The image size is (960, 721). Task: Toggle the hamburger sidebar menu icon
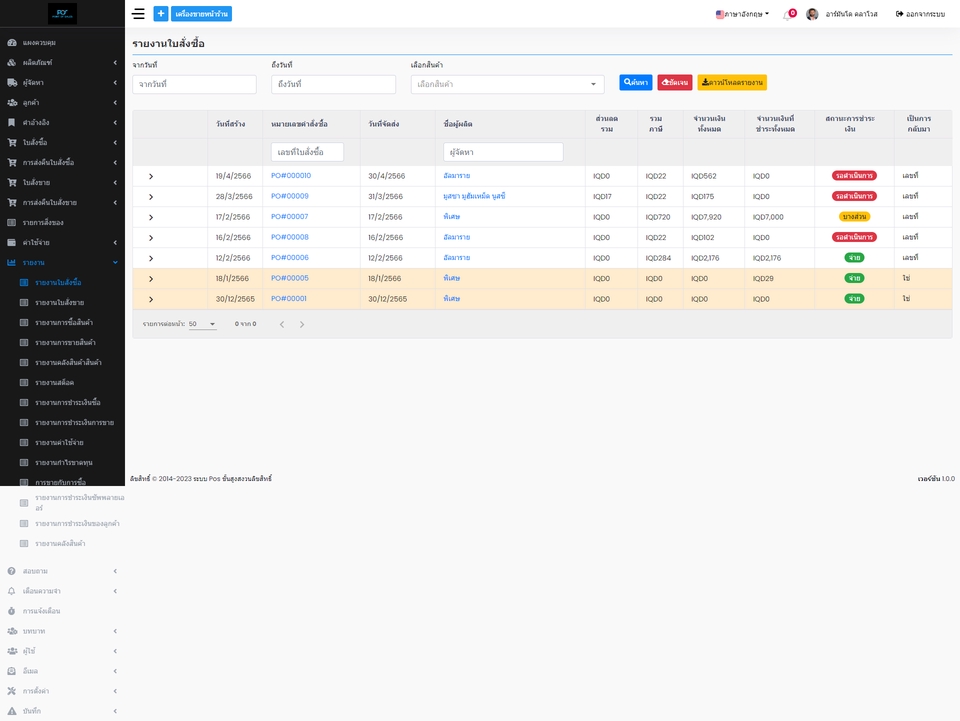tap(138, 13)
